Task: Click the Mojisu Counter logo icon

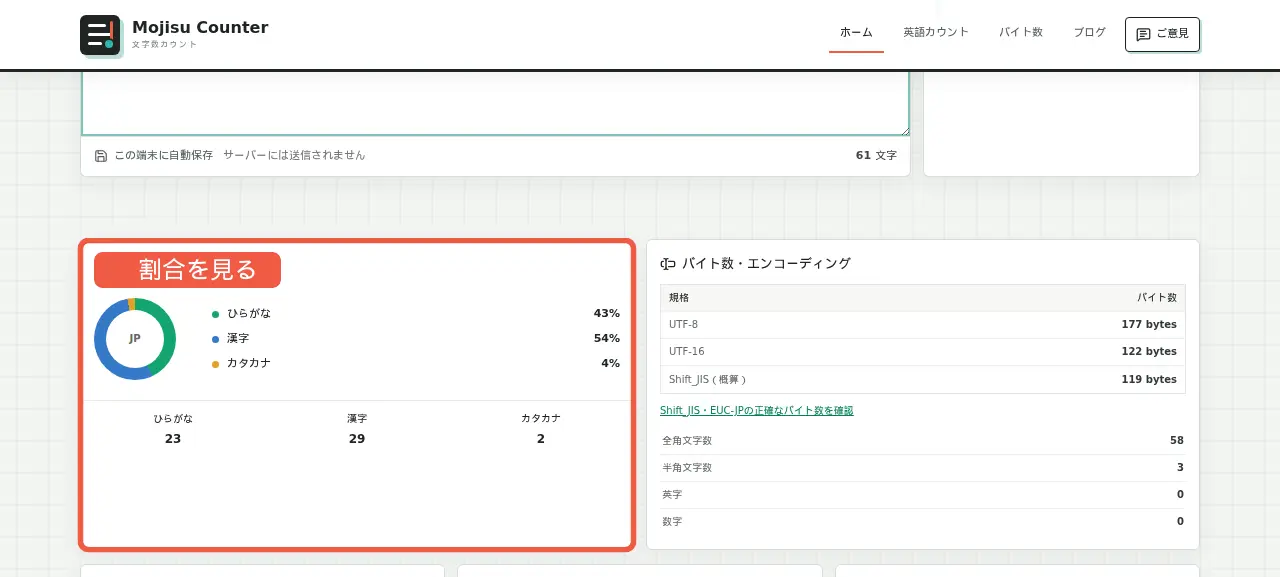Action: 100,35
